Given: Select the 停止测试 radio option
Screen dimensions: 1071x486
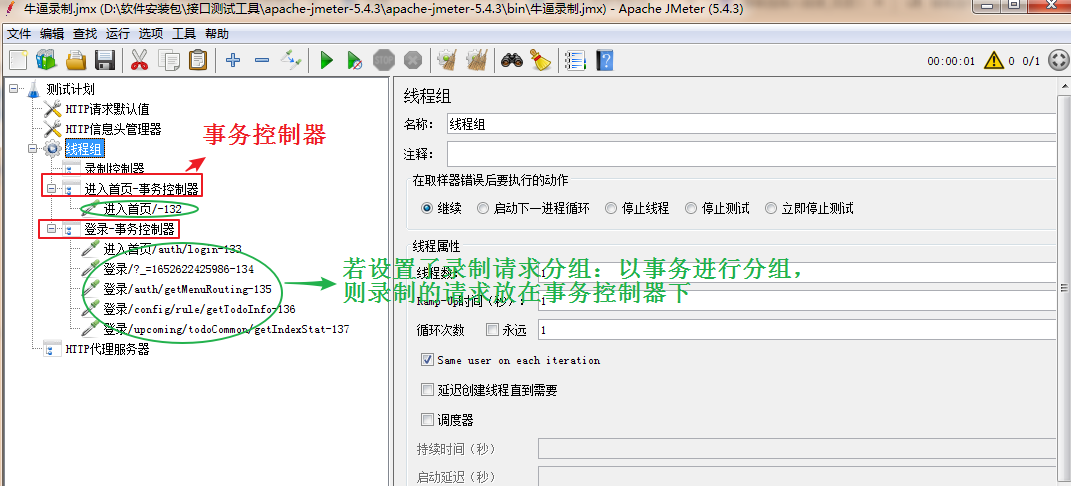Looking at the screenshot, I should [x=691, y=208].
